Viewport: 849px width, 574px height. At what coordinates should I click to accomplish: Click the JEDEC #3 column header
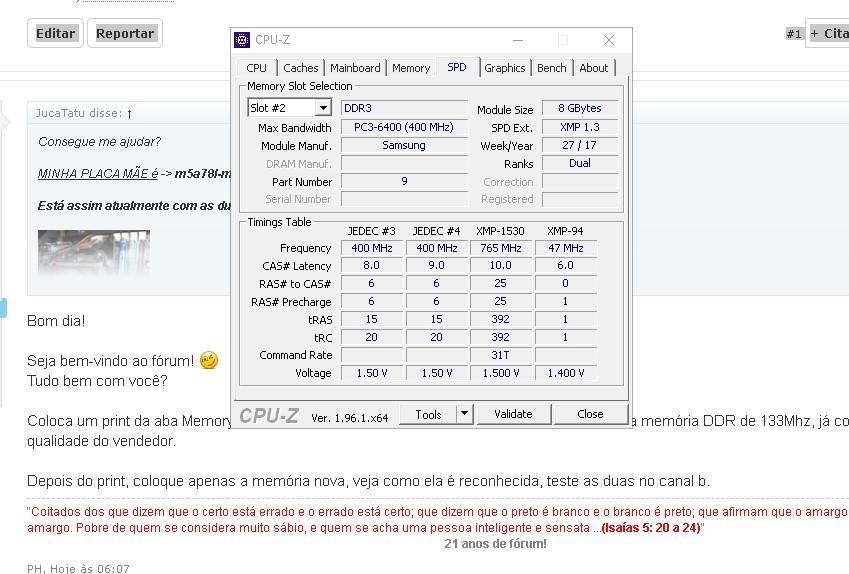[x=371, y=231]
